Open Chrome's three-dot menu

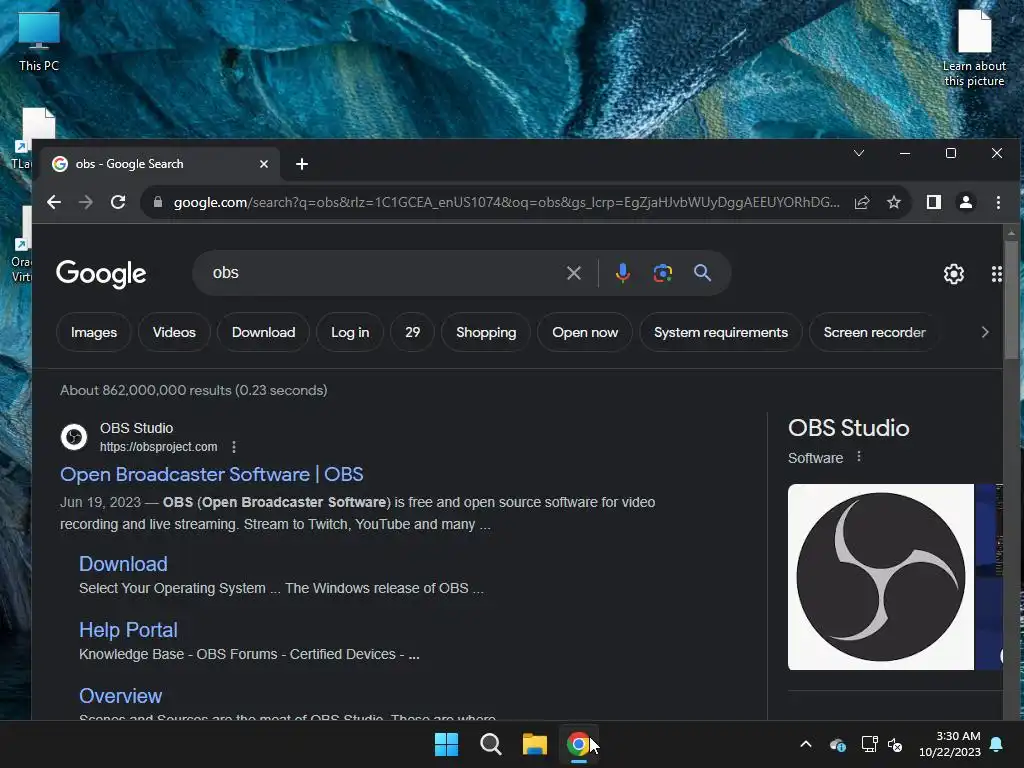tap(998, 202)
